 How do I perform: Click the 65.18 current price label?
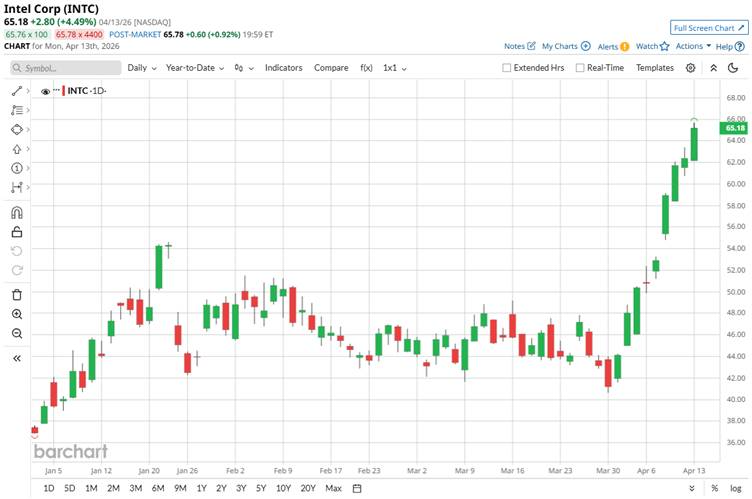pyautogui.click(x=734, y=128)
